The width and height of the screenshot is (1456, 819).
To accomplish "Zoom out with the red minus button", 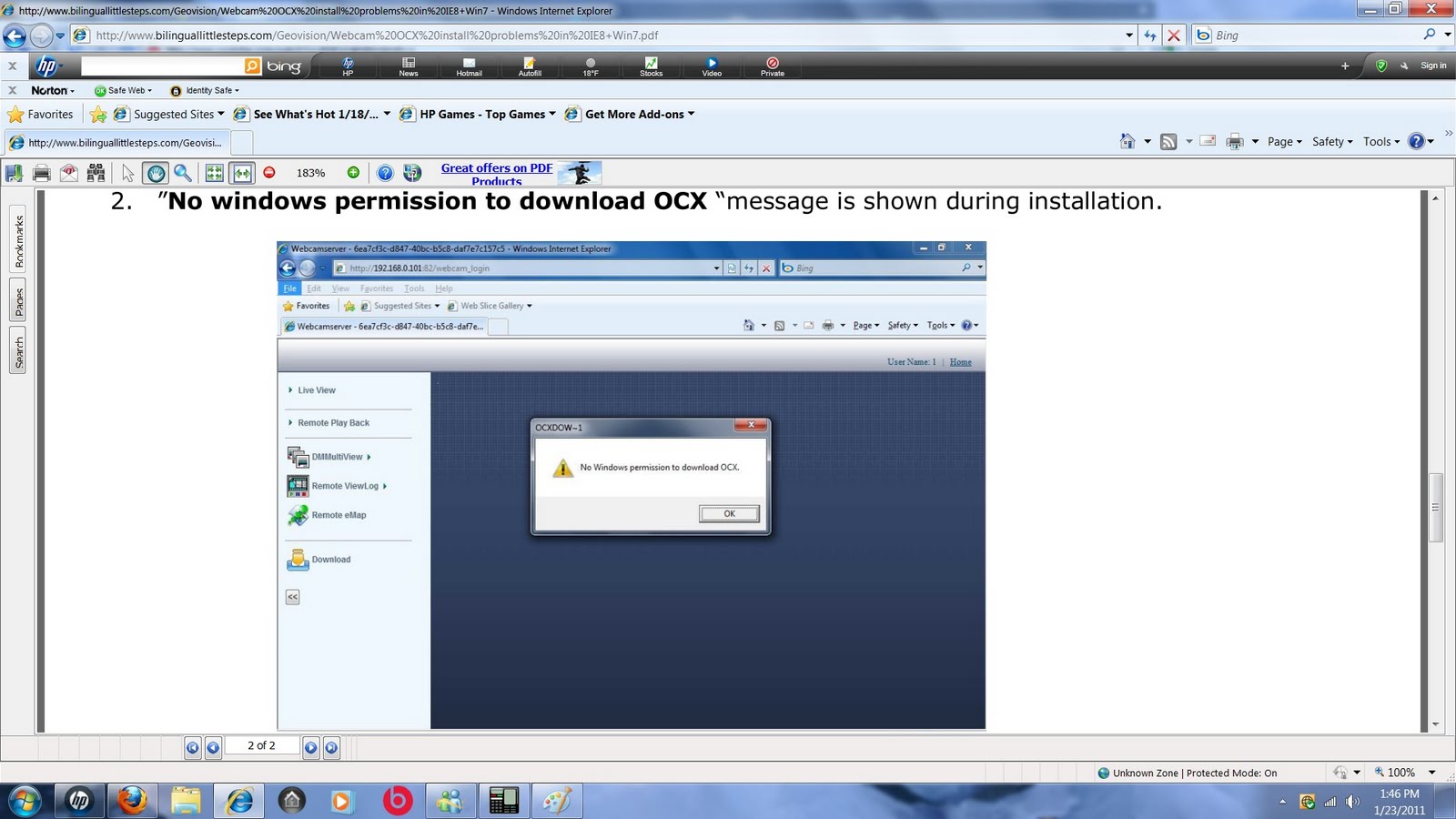I will pyautogui.click(x=269, y=172).
